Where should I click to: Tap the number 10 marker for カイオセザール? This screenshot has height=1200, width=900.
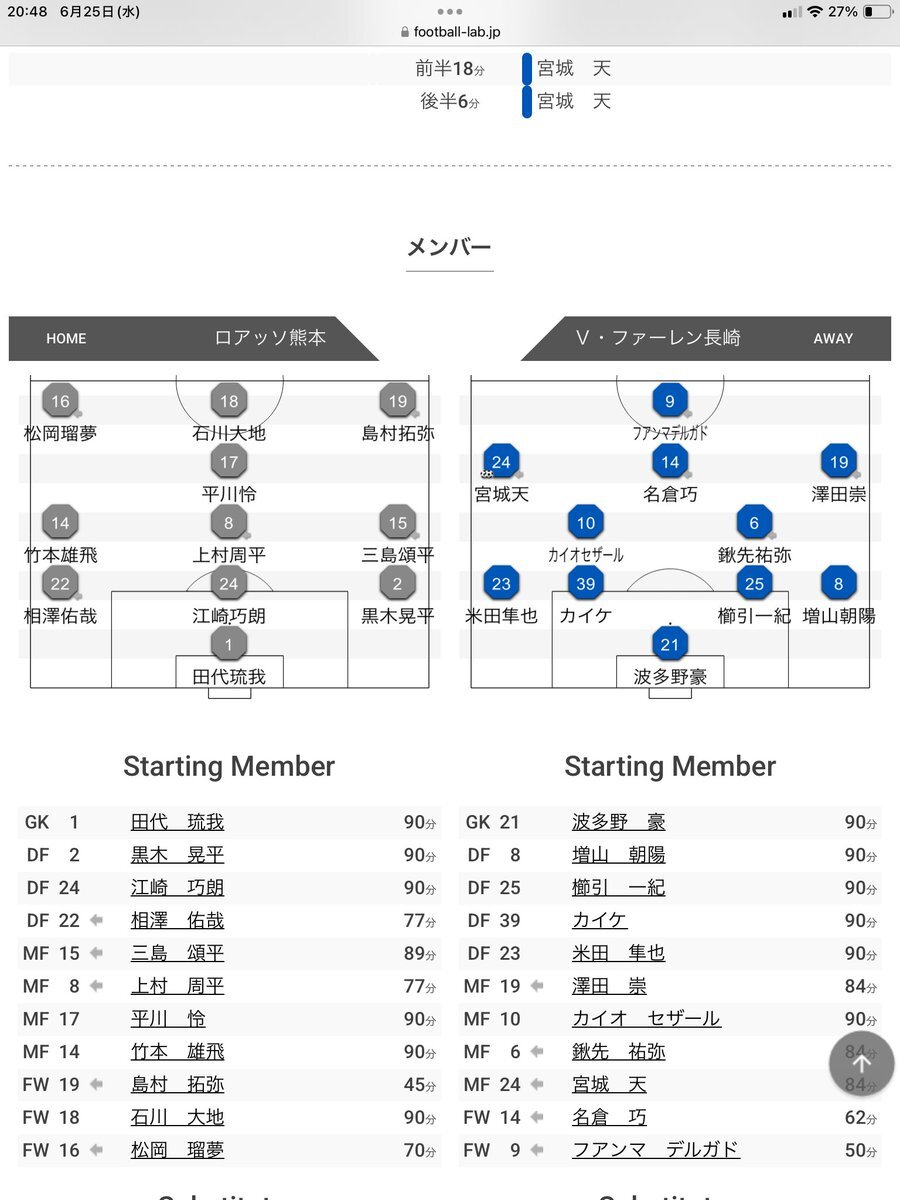click(x=586, y=523)
